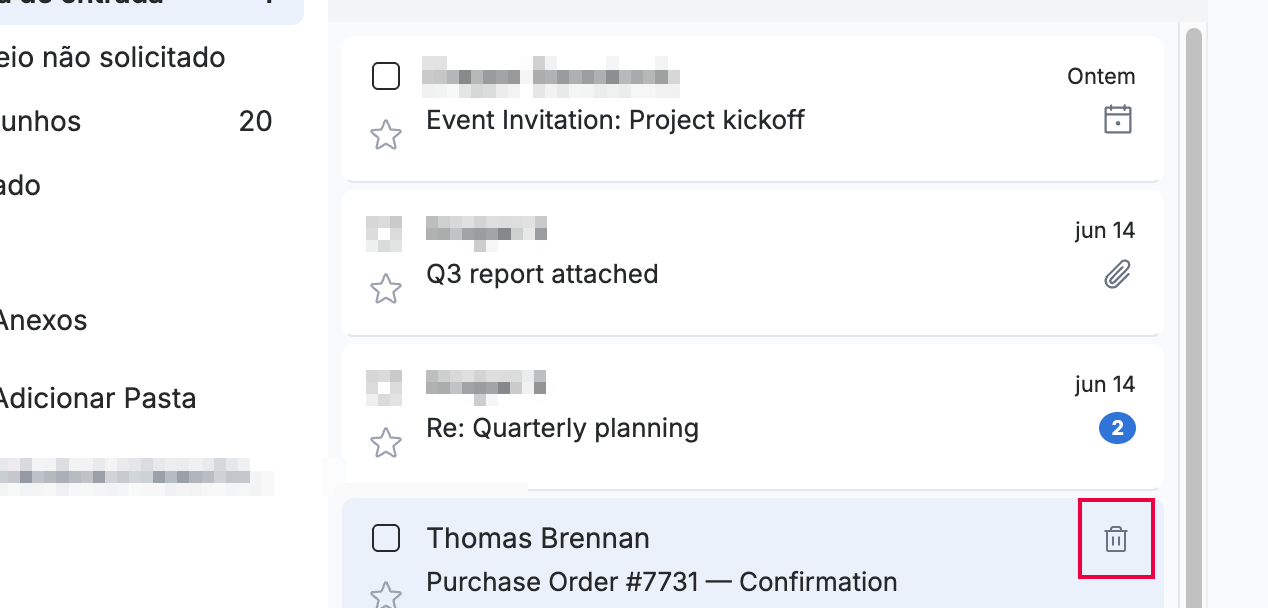Select the Thomas Brennan email checkbox
The image size is (1268, 608).
386,538
